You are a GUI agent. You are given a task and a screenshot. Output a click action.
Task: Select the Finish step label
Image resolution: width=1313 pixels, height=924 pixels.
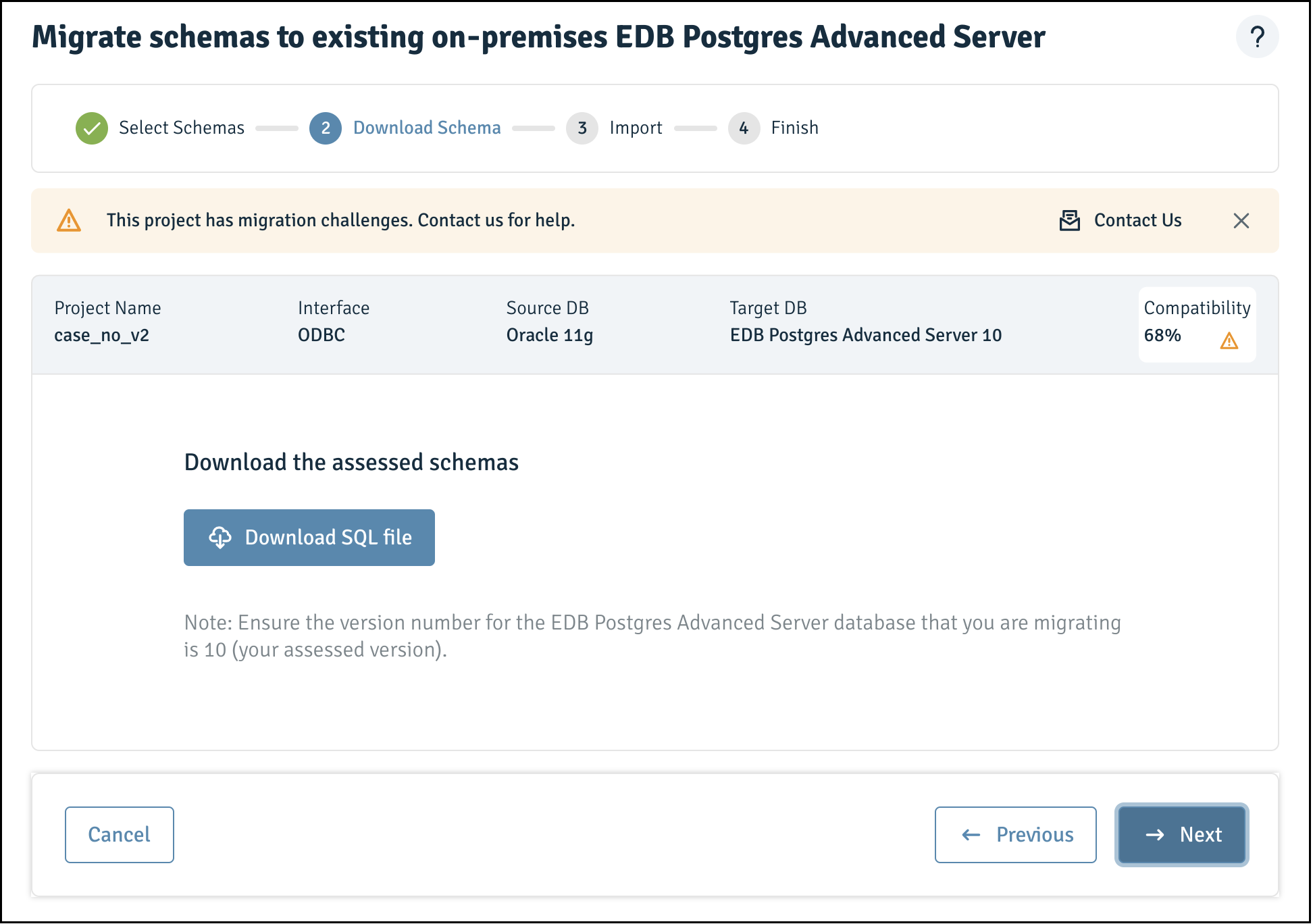coord(795,128)
